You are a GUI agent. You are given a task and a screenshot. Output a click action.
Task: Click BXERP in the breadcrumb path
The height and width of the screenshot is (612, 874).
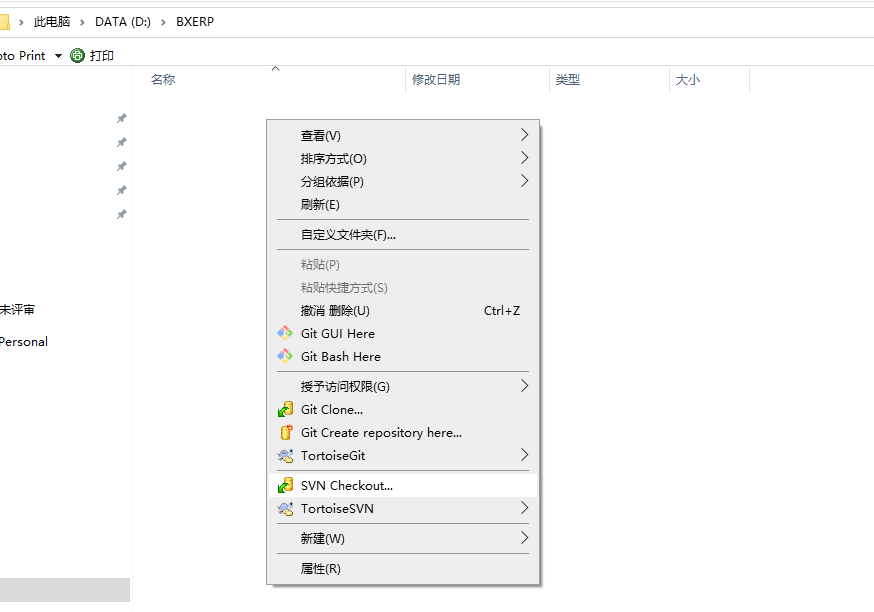tap(195, 22)
